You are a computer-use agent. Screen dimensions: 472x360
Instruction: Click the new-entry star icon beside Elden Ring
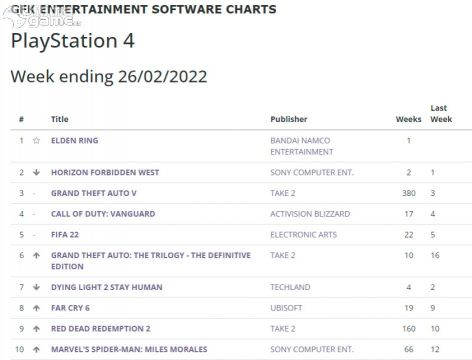(36, 141)
